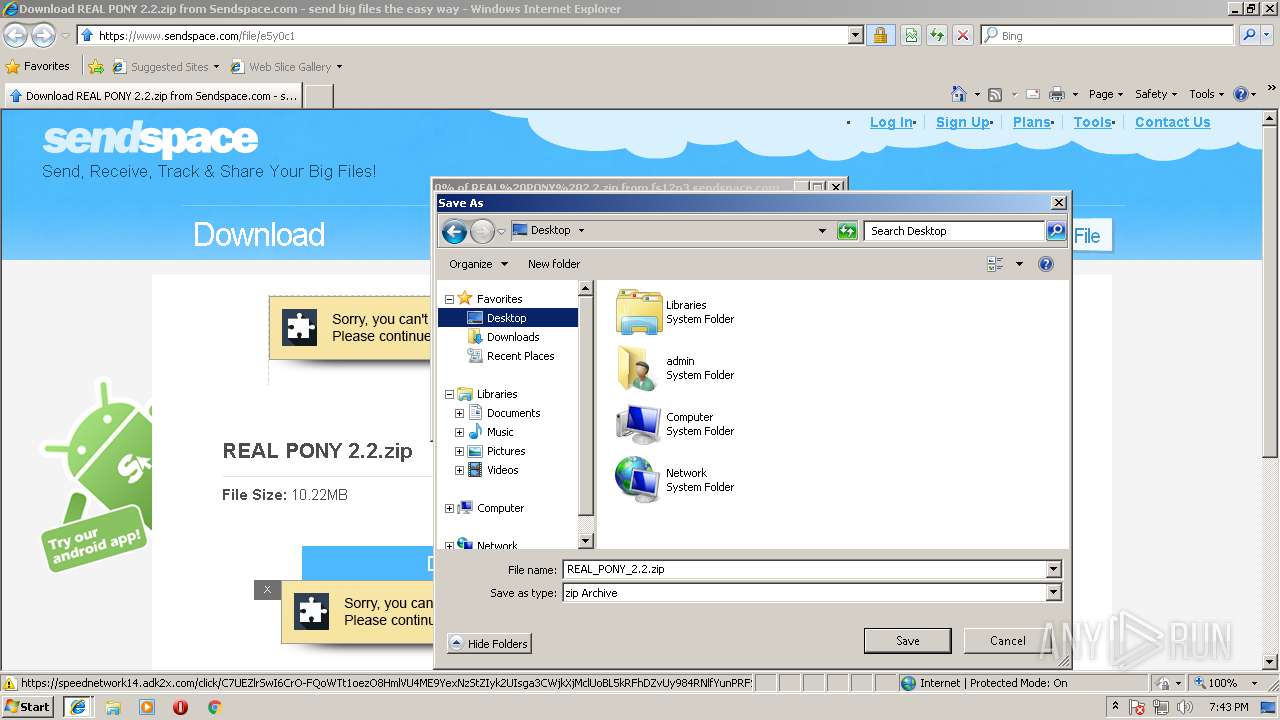The height and width of the screenshot is (720, 1280).
Task: Open the Save as type dropdown
Action: [x=1052, y=593]
